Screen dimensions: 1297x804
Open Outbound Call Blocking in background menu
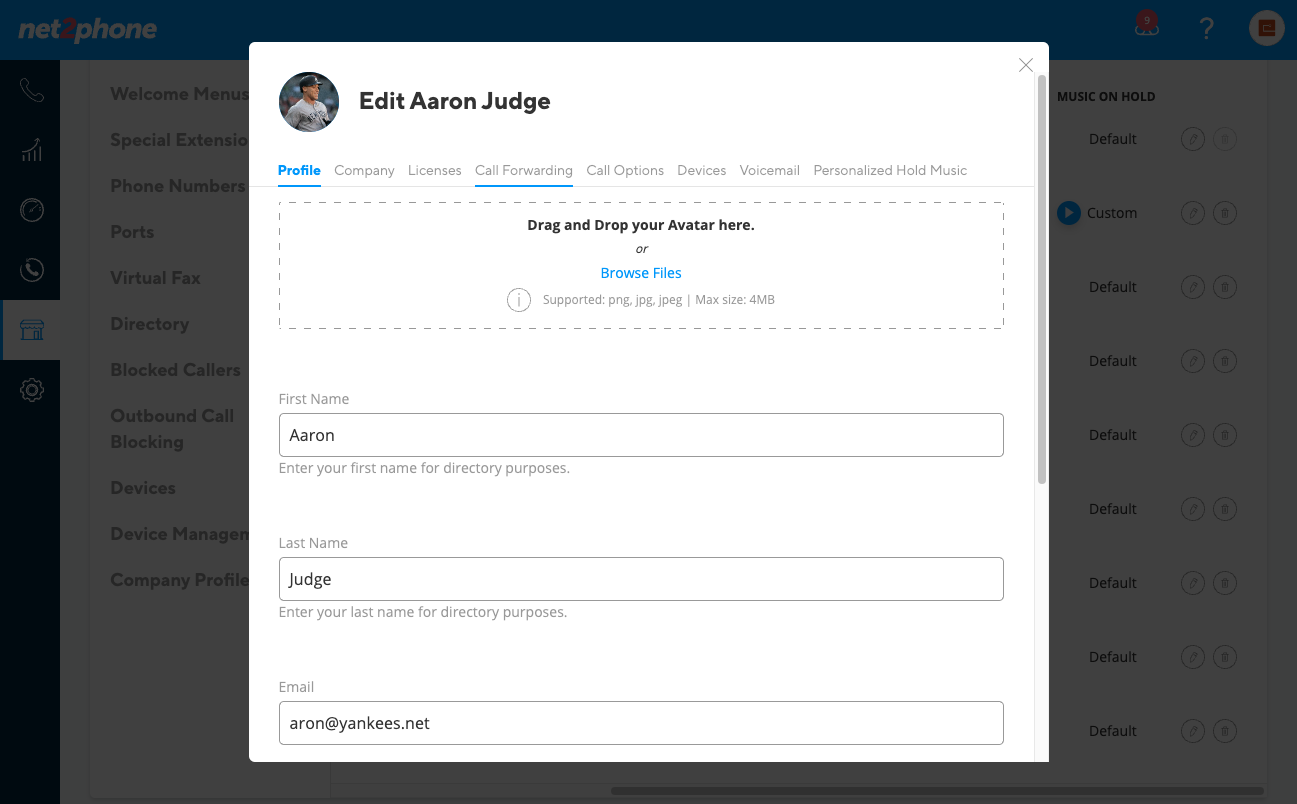[172, 429]
